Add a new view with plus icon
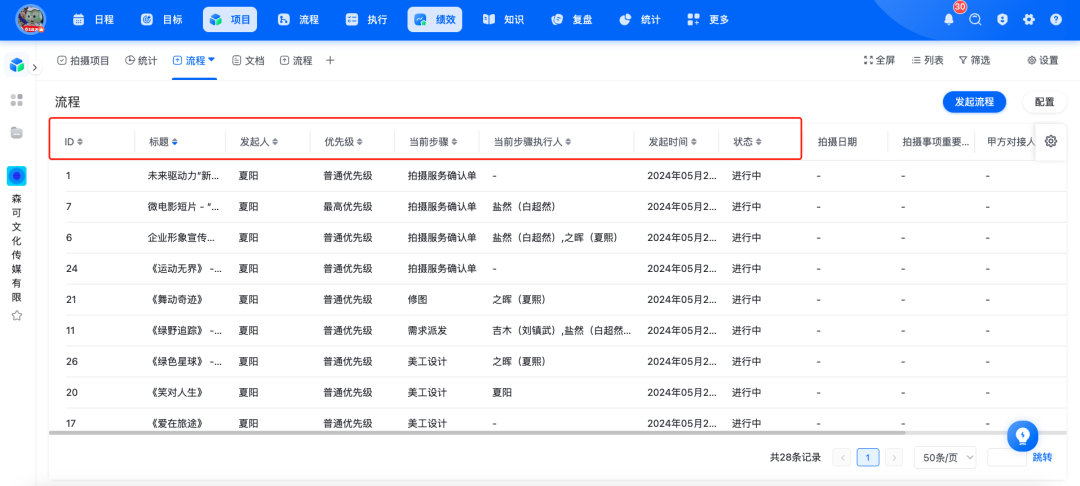Viewport: 1080px width, 486px height. point(330,61)
